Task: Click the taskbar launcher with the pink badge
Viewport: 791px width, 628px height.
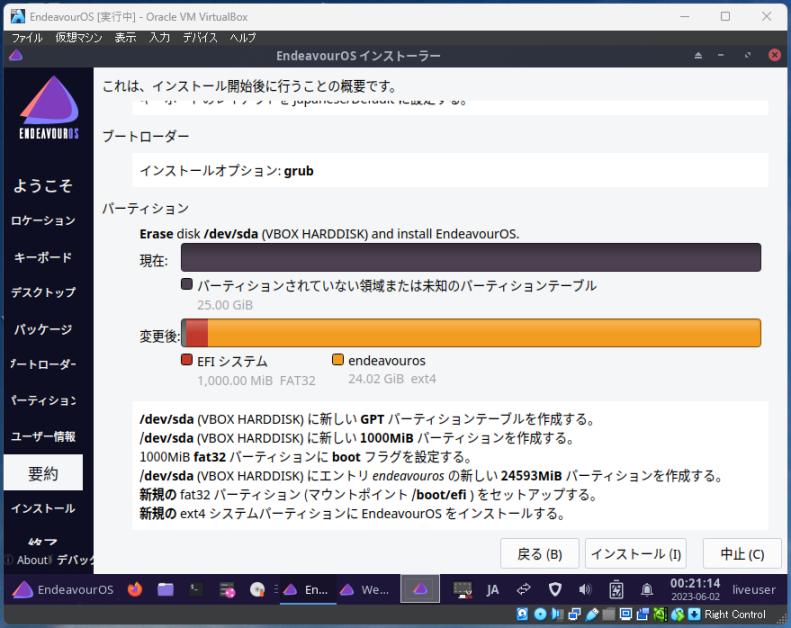Action: tap(227, 589)
